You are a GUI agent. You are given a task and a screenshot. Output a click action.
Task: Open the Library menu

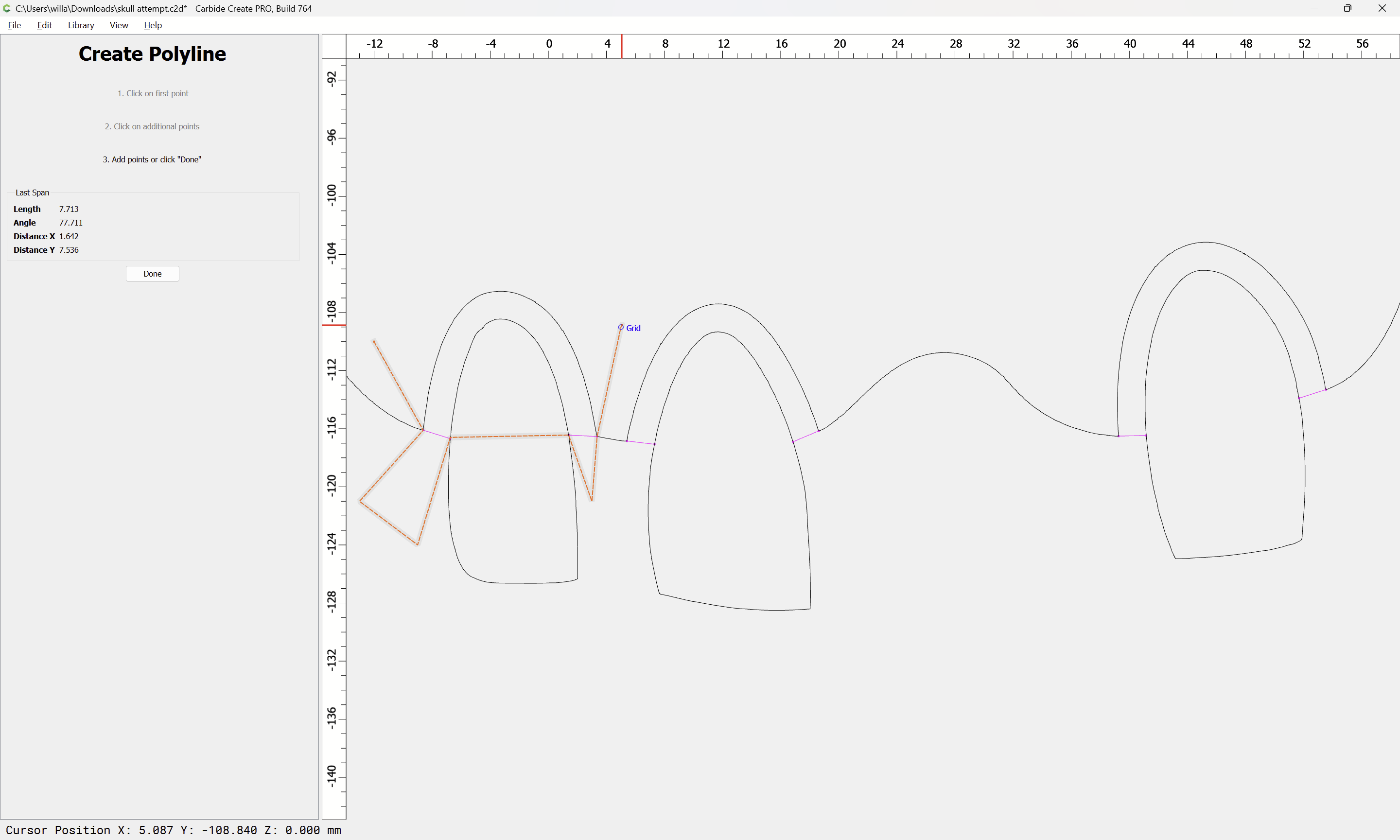click(81, 25)
